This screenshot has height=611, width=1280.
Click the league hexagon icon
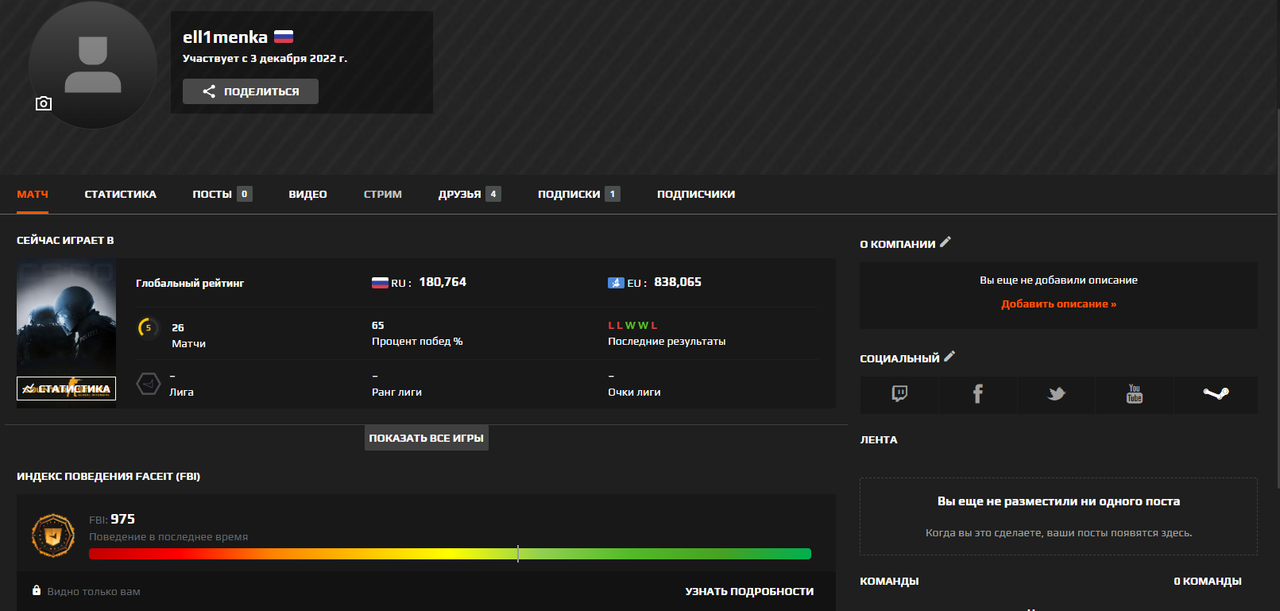(148, 384)
